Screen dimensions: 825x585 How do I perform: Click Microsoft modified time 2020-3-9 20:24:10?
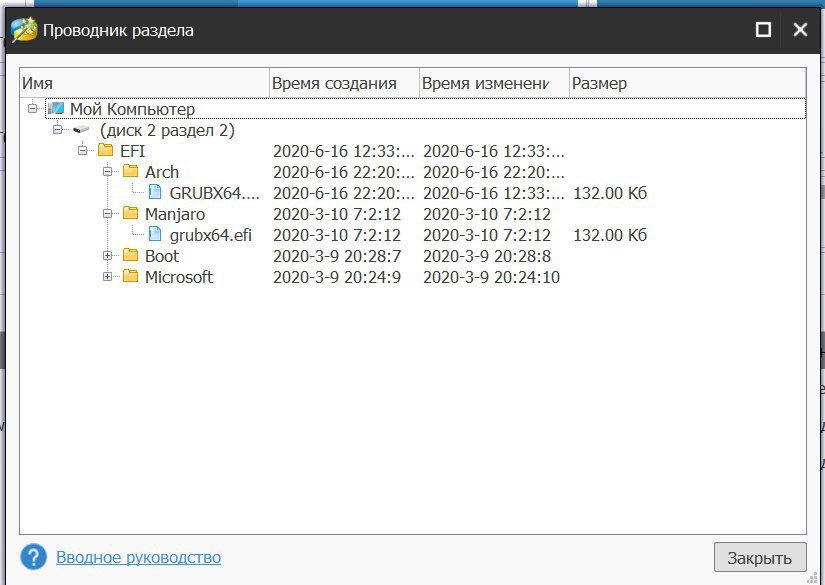coord(491,277)
